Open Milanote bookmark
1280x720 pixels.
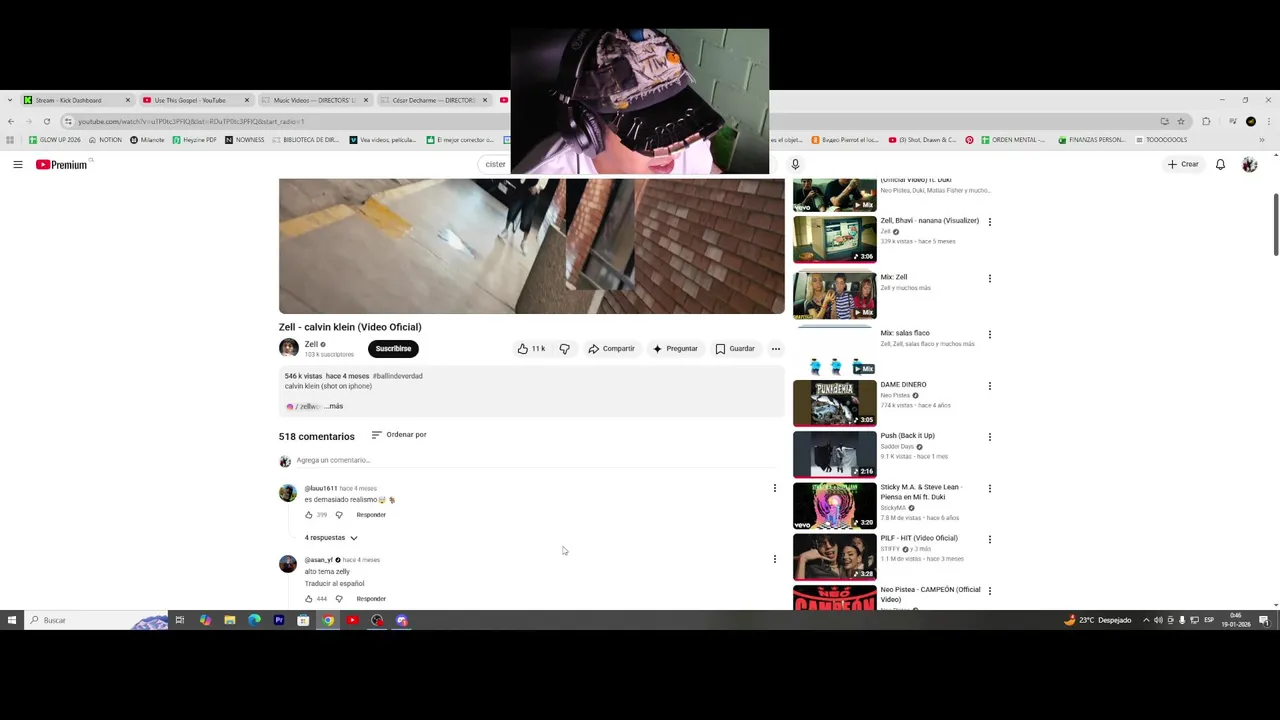[147, 140]
